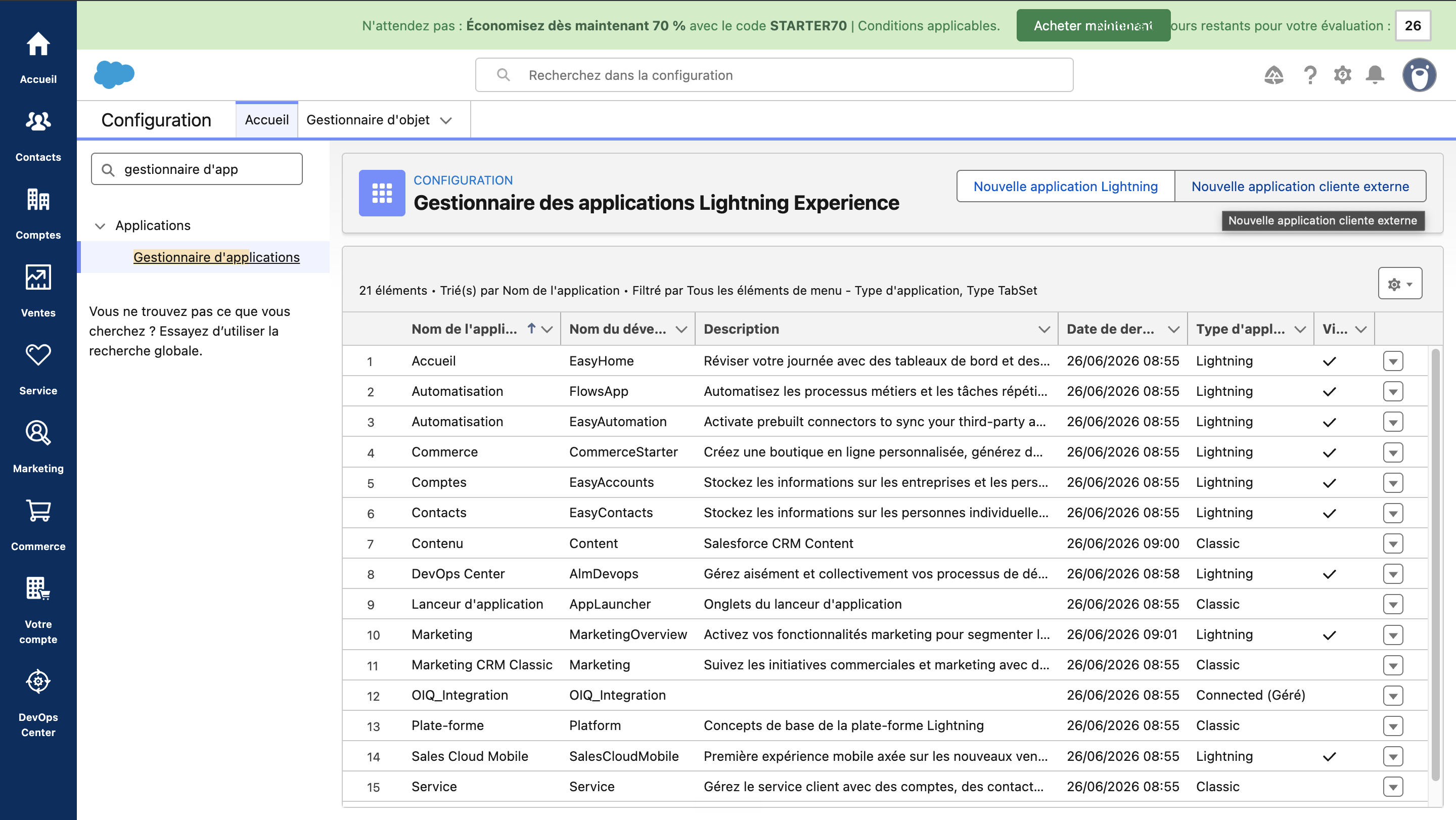Click the quick find box gestionnaire d'app
1456x820 pixels.
(x=197, y=169)
